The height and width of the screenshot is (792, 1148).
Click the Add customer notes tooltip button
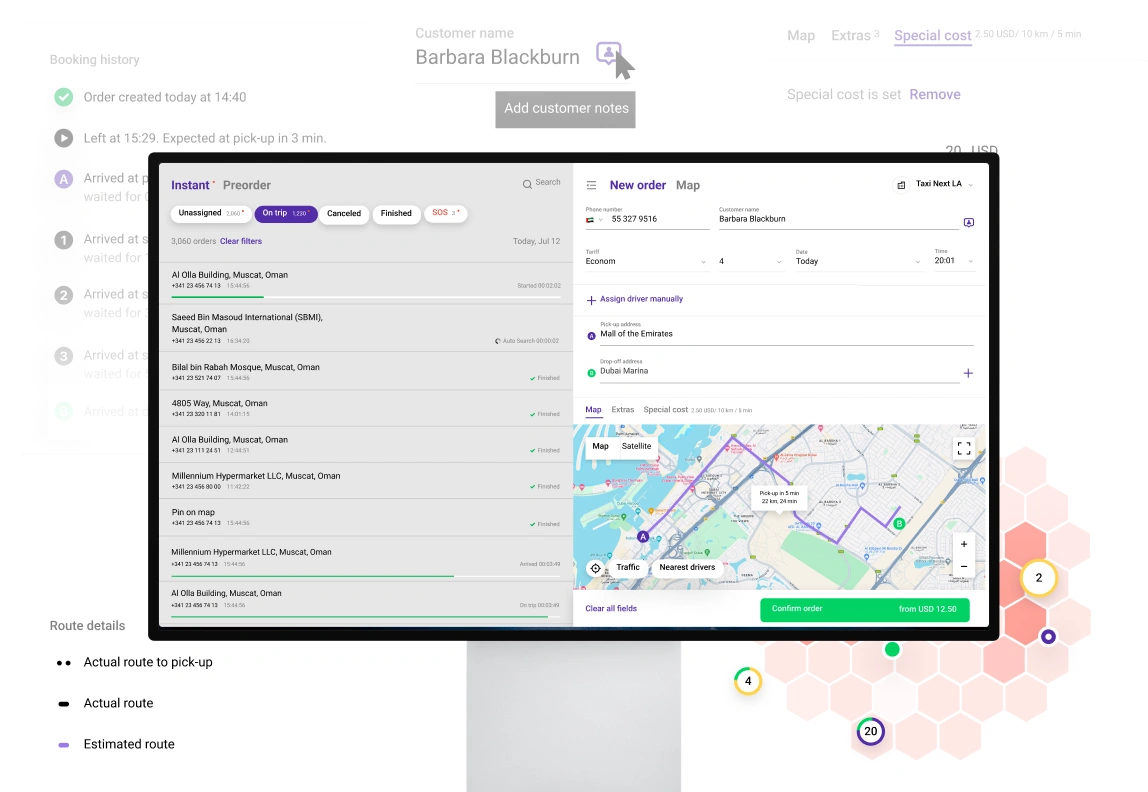click(x=566, y=108)
